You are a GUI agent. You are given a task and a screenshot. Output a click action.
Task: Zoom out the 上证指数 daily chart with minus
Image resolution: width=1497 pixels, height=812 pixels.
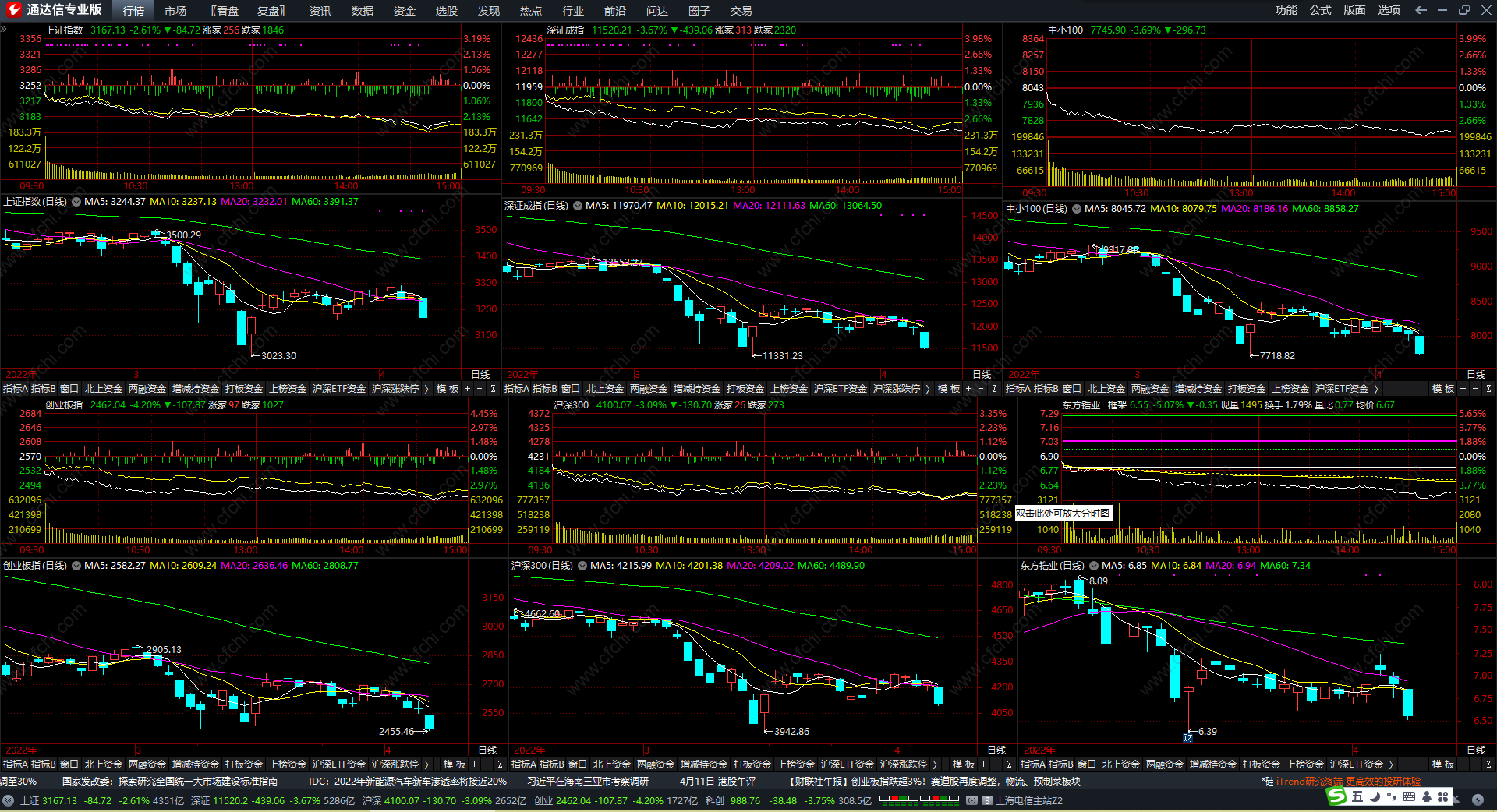(x=480, y=388)
